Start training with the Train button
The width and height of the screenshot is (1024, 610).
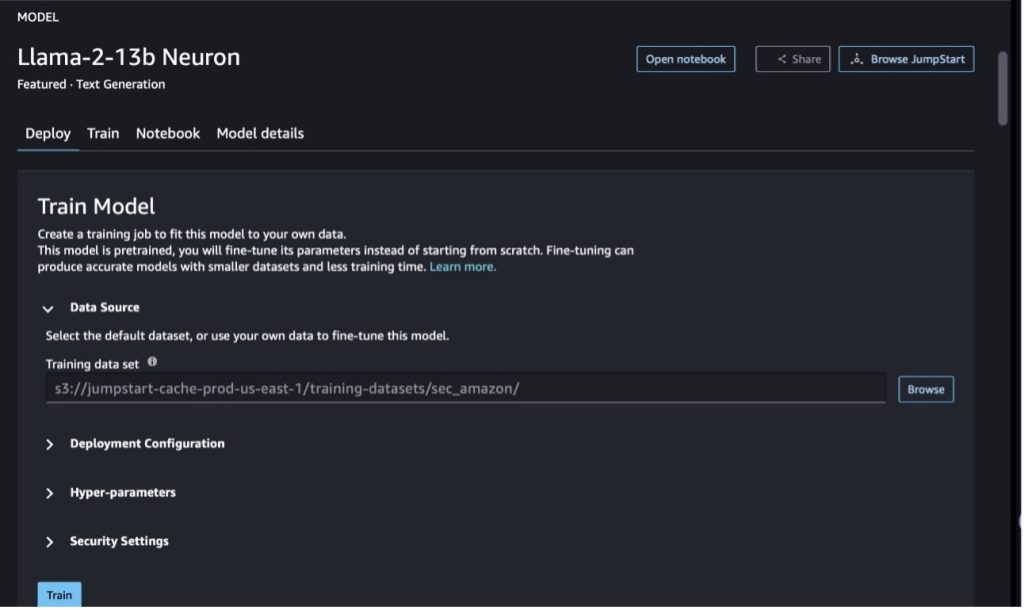point(59,595)
